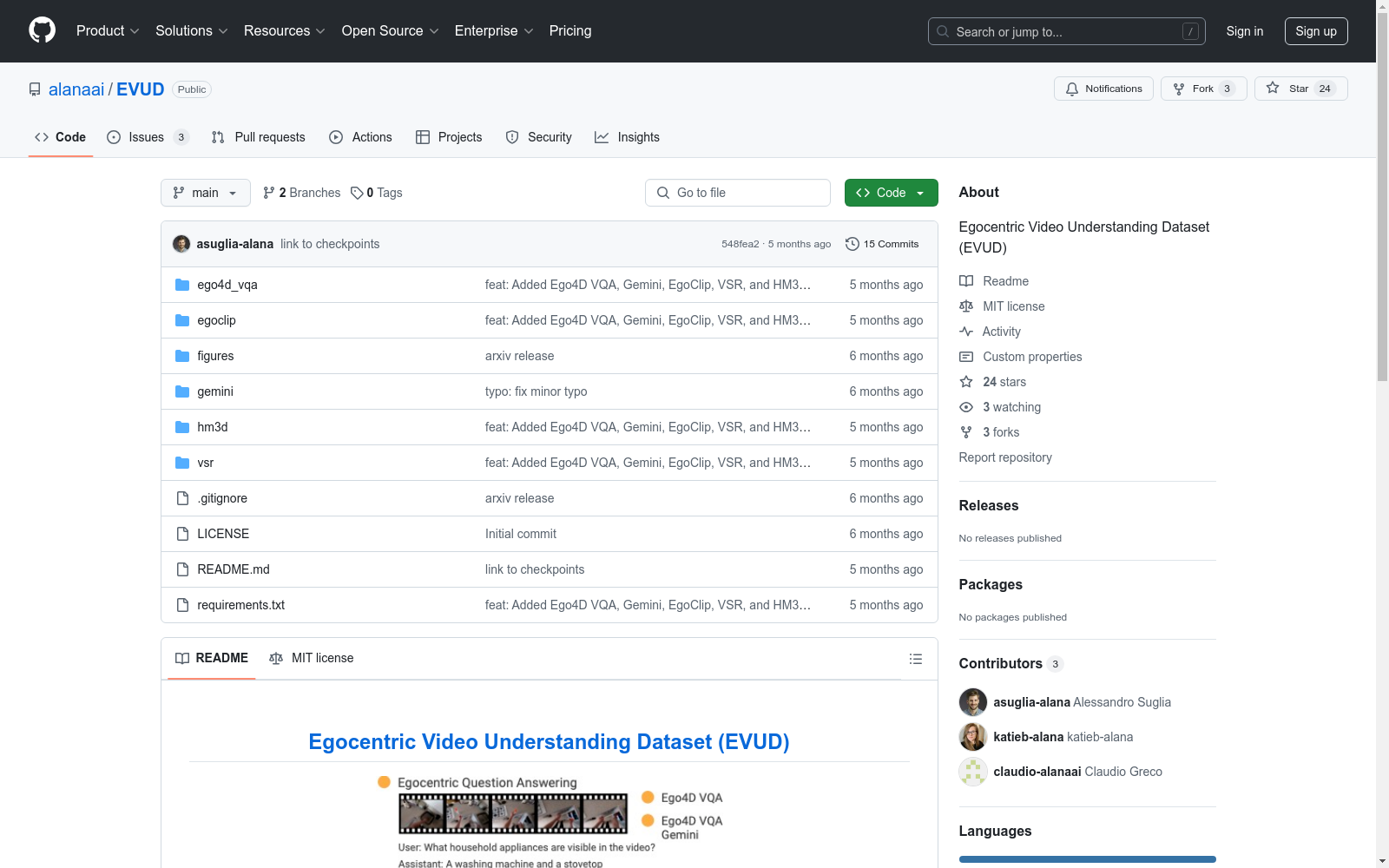The width and height of the screenshot is (1389, 868).
Task: Open the figures folder
Action: (215, 356)
